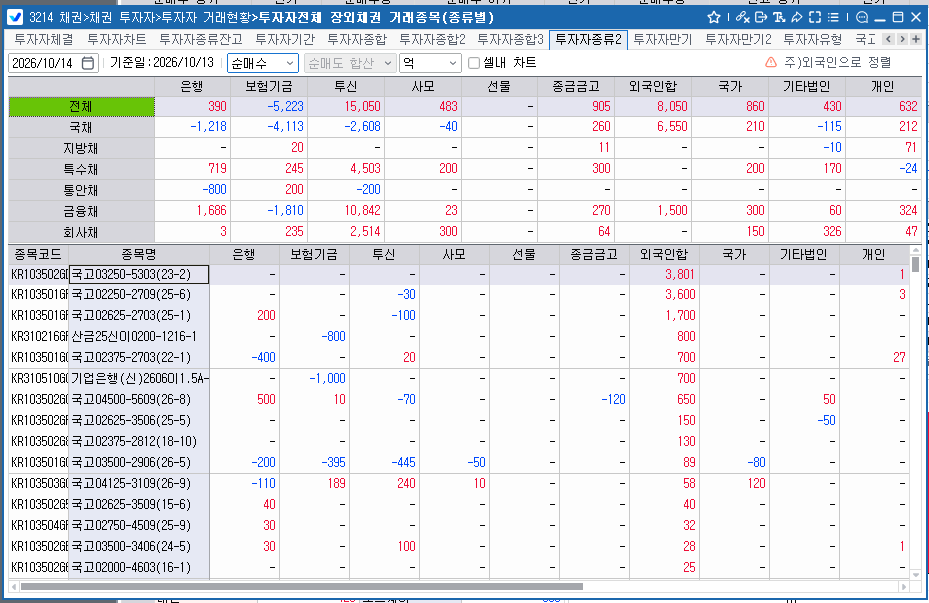Close the 3214 window
929x603 pixels.
(x=916, y=17)
